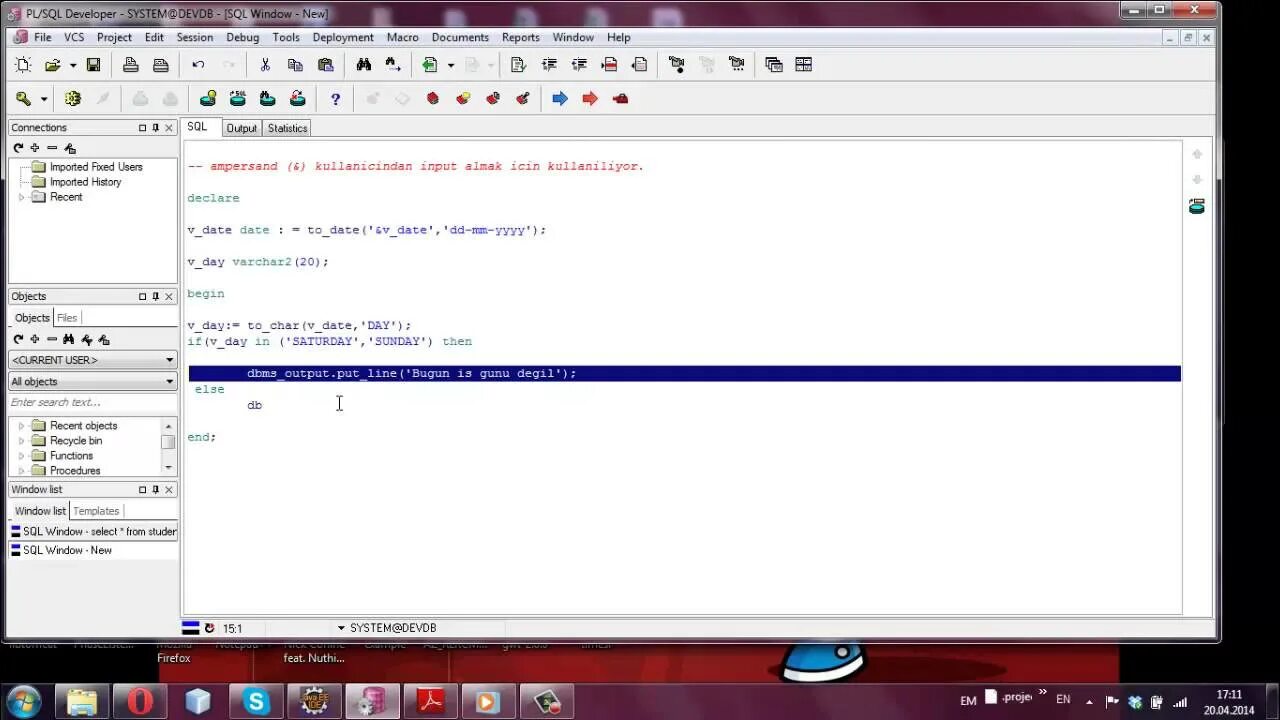
Task: Undo the last edit
Action: click(198, 65)
